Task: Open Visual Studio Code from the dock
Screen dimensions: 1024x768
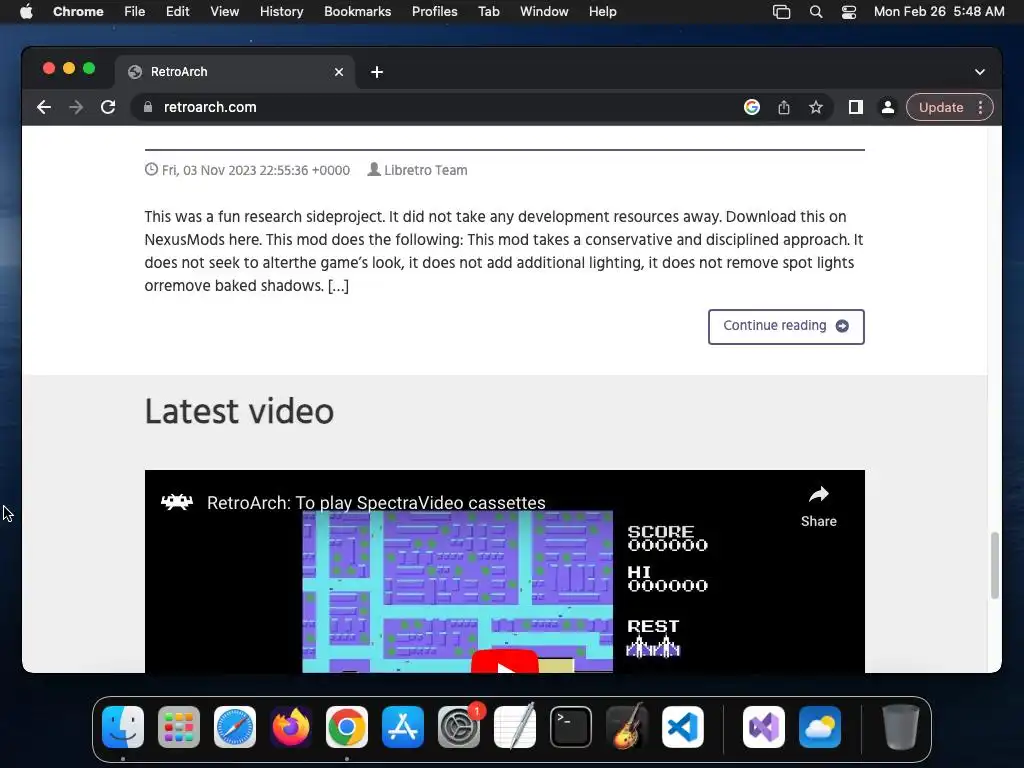Action: pyautogui.click(x=683, y=727)
